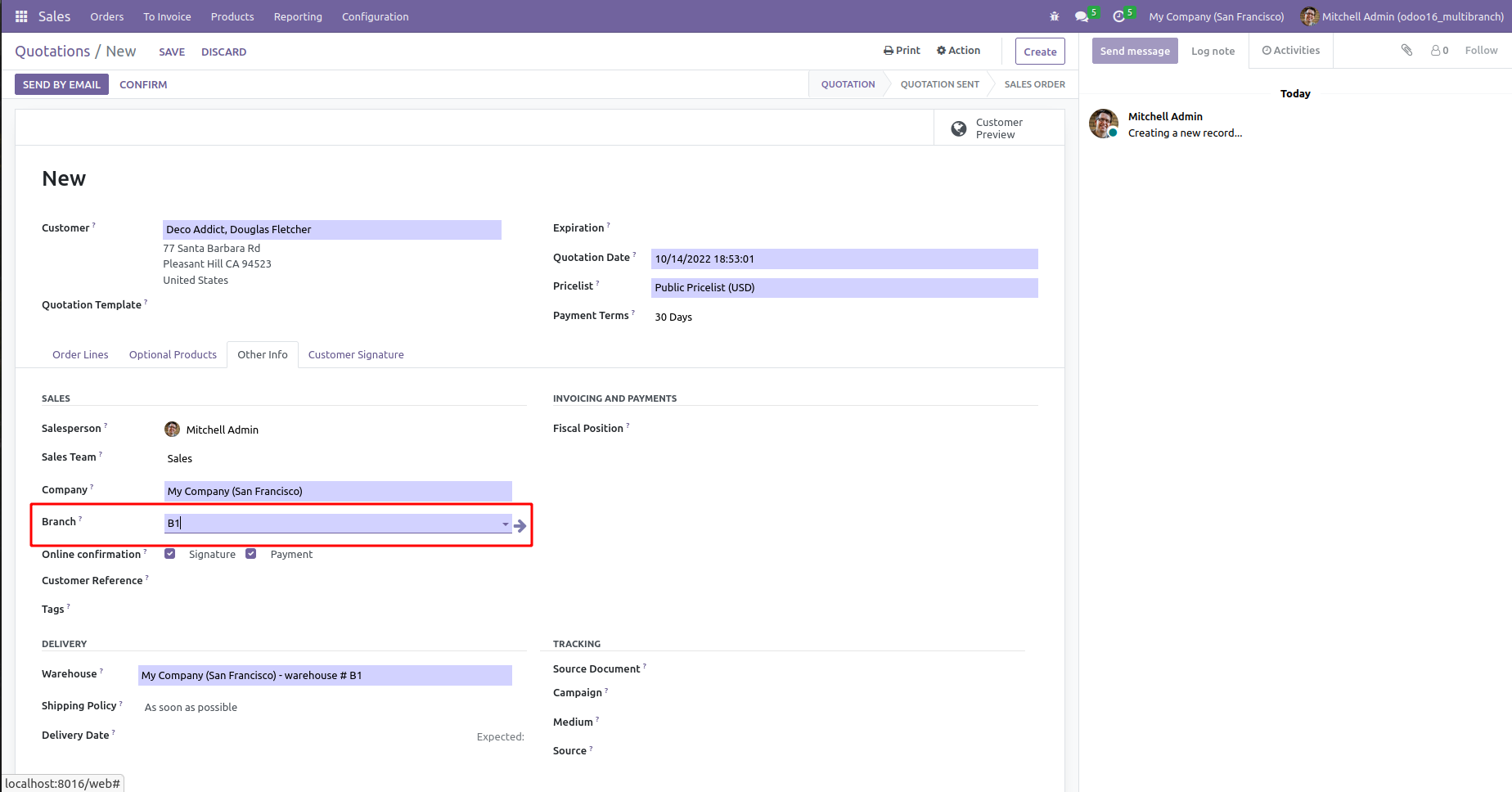
Task: Expand the Branch dropdown arrow
Action: click(505, 524)
